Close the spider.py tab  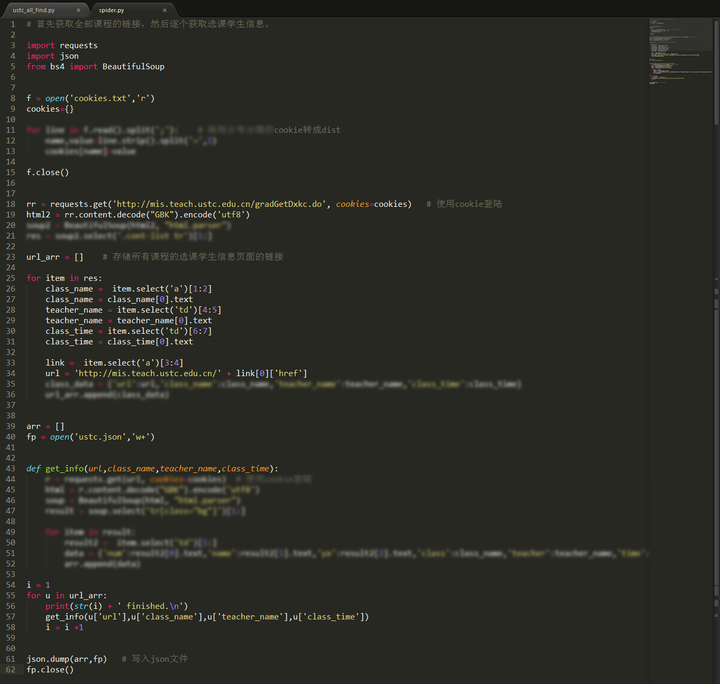click(x=165, y=10)
